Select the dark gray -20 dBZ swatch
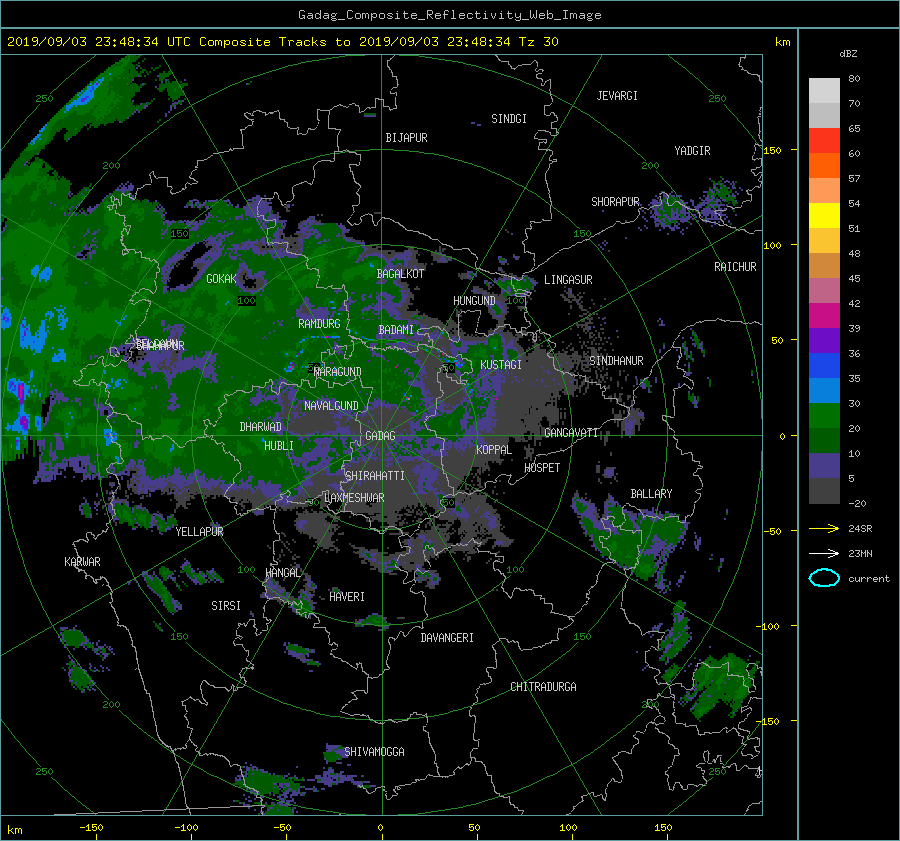This screenshot has width=900, height=841. [x=824, y=491]
